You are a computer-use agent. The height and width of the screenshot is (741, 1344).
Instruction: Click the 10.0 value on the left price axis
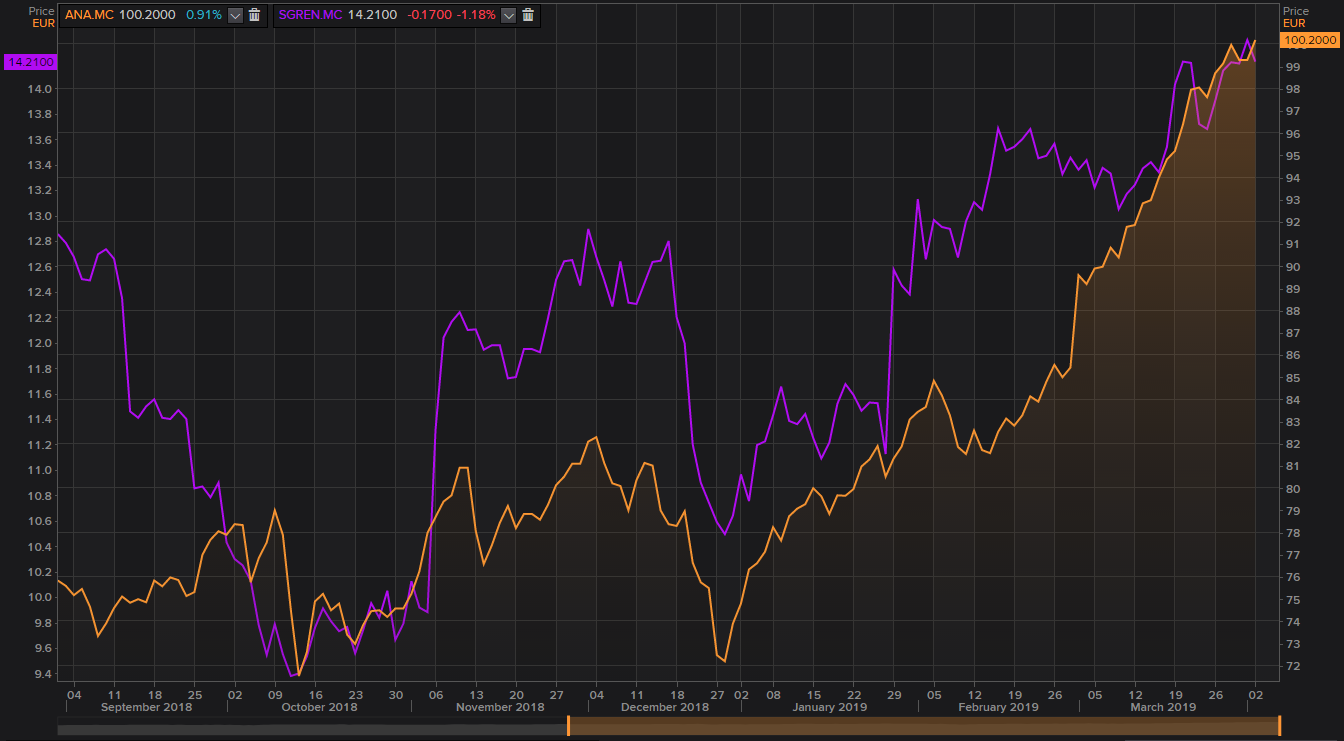tap(40, 598)
